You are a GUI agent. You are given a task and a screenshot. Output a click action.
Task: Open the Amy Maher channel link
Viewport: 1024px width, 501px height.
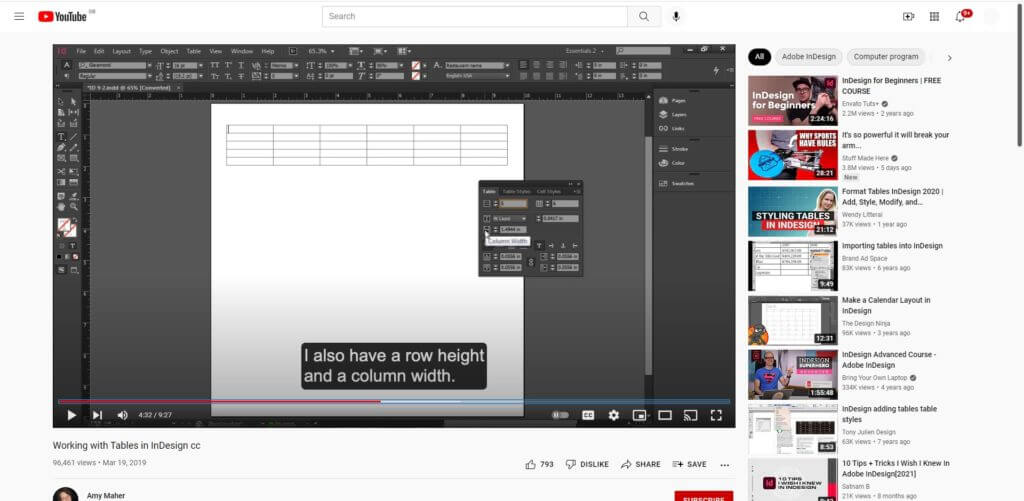tap(106, 496)
